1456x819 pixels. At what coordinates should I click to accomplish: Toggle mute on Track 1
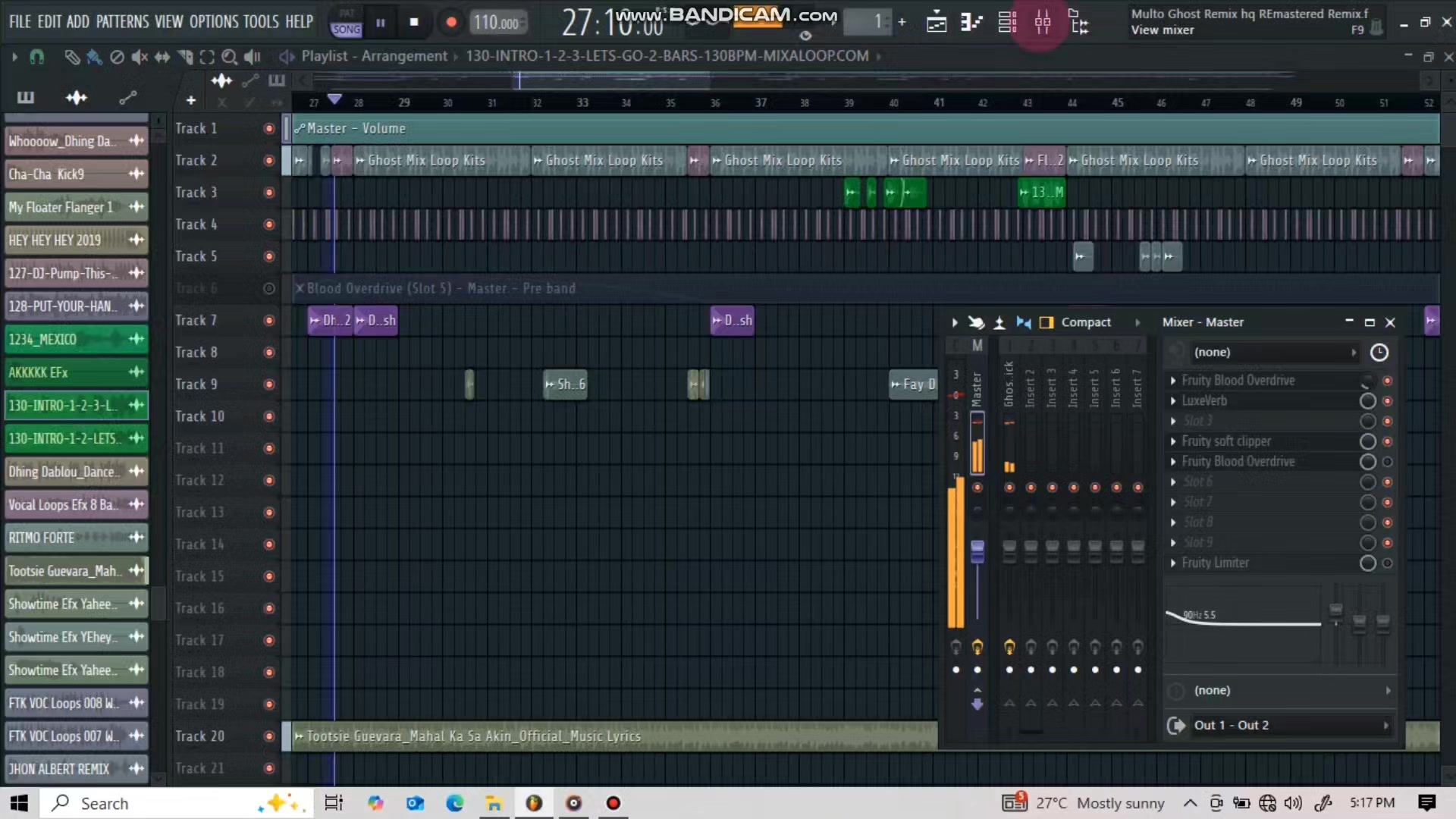pyautogui.click(x=268, y=129)
